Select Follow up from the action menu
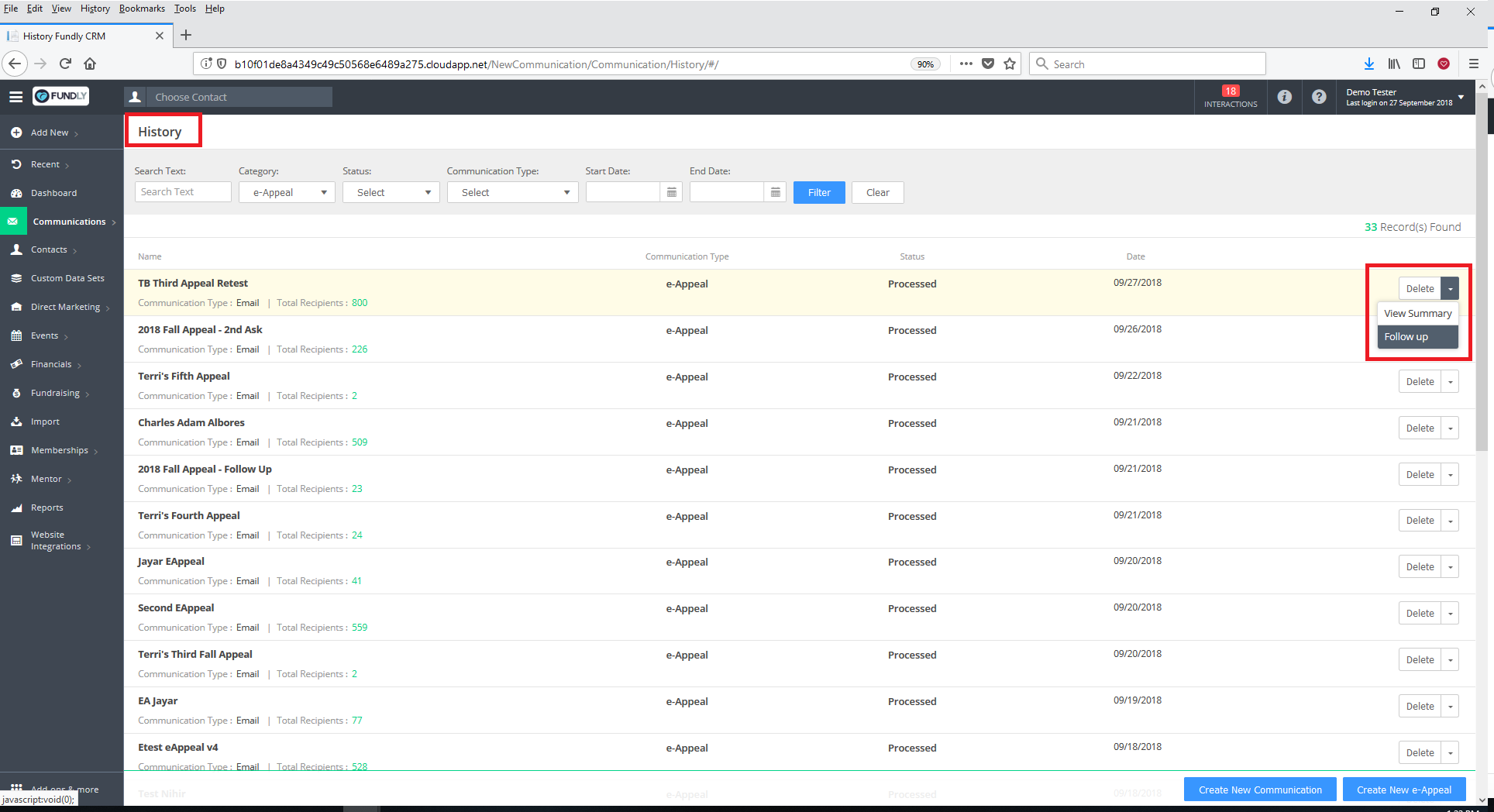Image resolution: width=1494 pixels, height=812 pixels. pyautogui.click(x=1406, y=337)
